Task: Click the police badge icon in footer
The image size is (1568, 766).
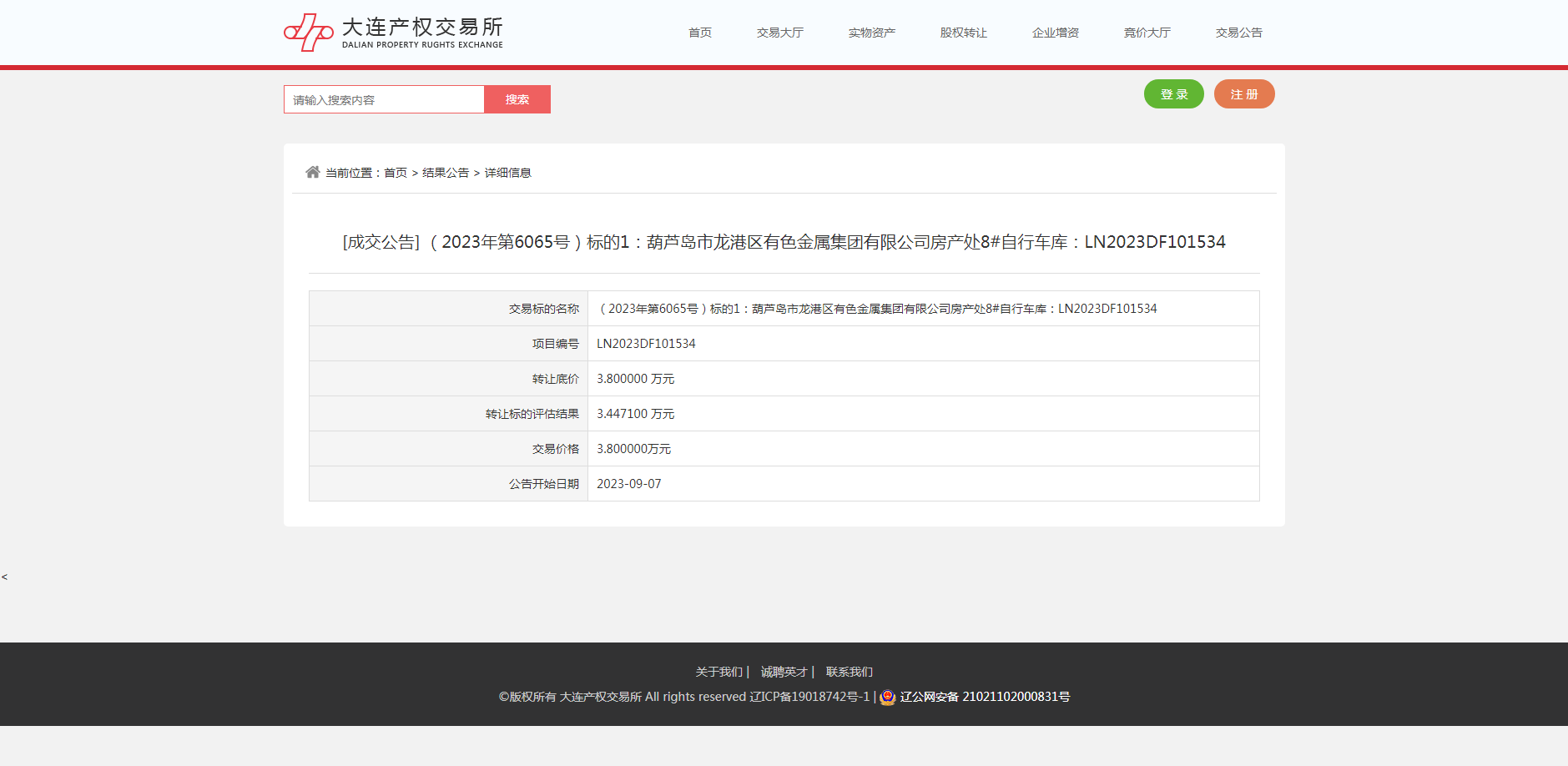Action: (x=888, y=697)
